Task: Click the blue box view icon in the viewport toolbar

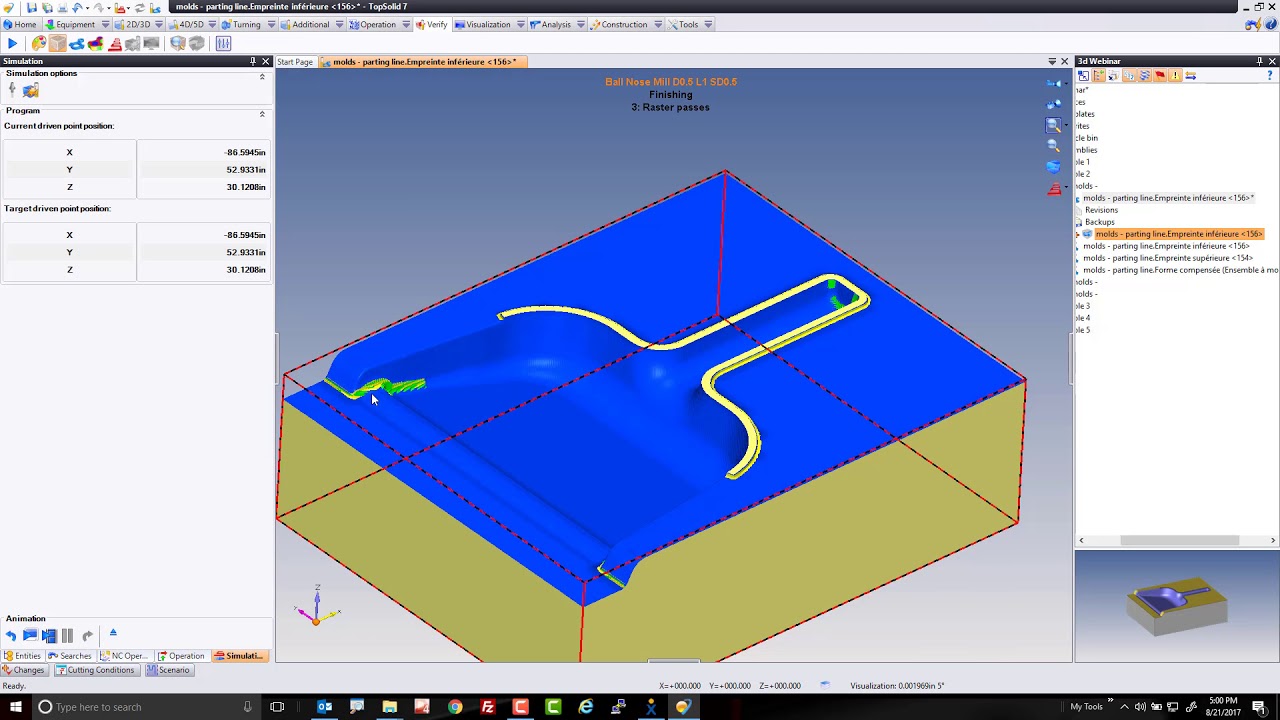Action: [1053, 167]
